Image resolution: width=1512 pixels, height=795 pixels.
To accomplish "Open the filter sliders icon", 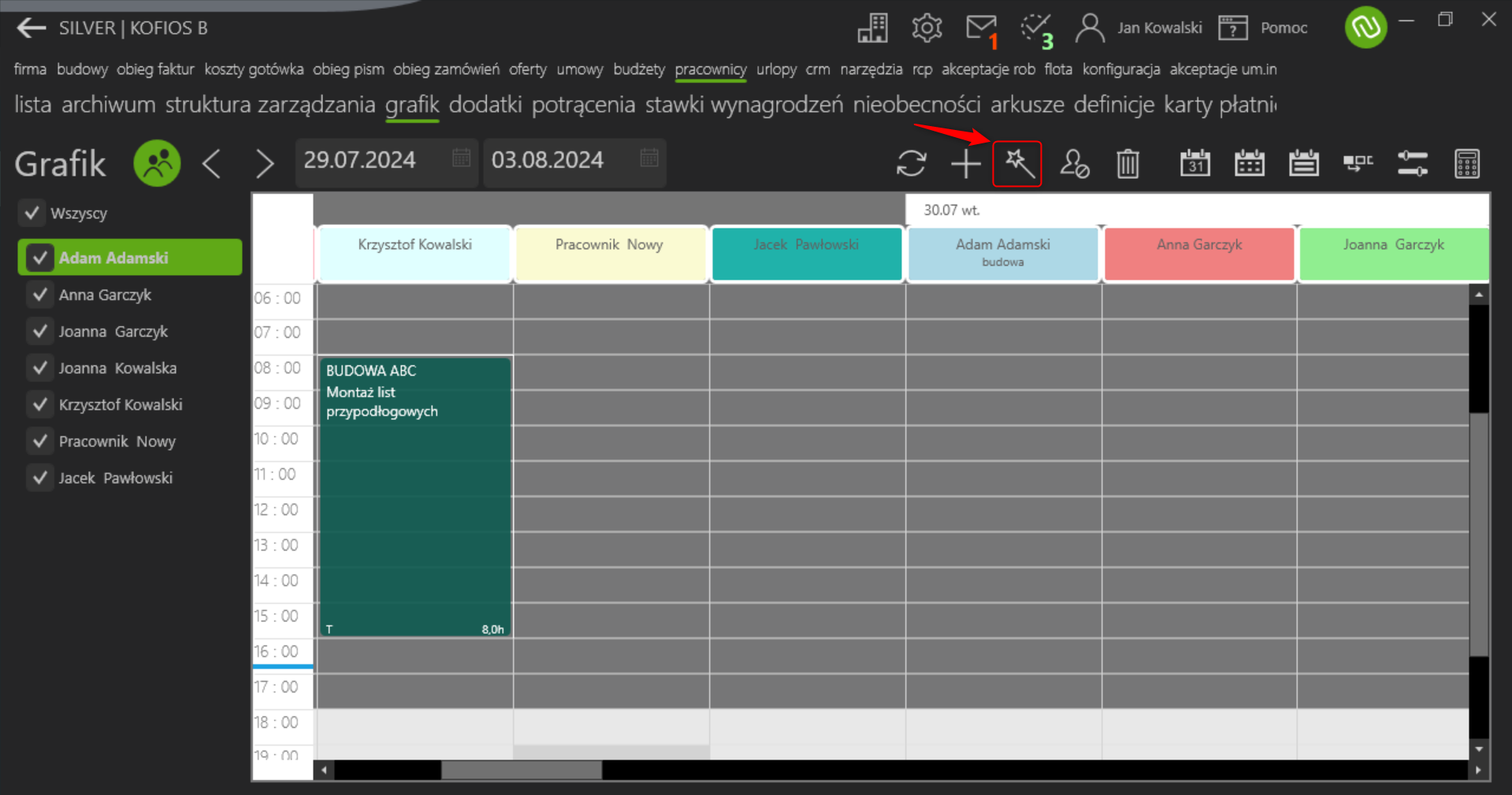I will coord(1412,164).
